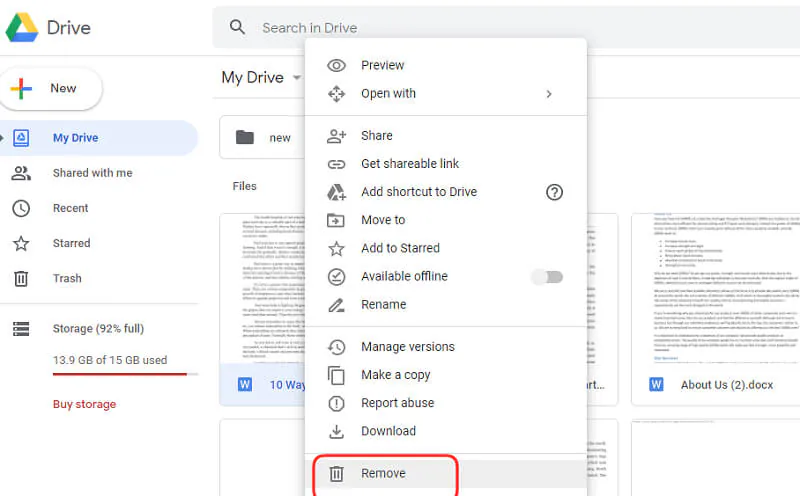This screenshot has height=496, width=800.
Task: Click the Drive title text
Action: click(x=69, y=28)
